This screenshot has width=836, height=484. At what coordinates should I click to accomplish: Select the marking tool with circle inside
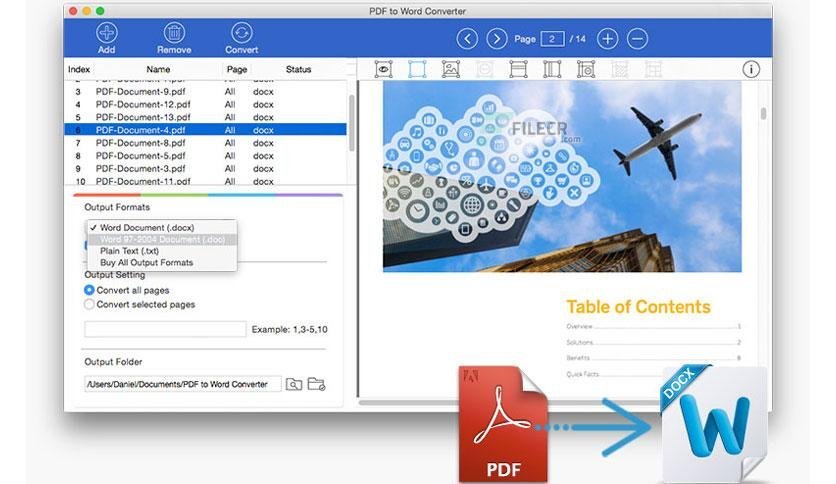pos(585,69)
